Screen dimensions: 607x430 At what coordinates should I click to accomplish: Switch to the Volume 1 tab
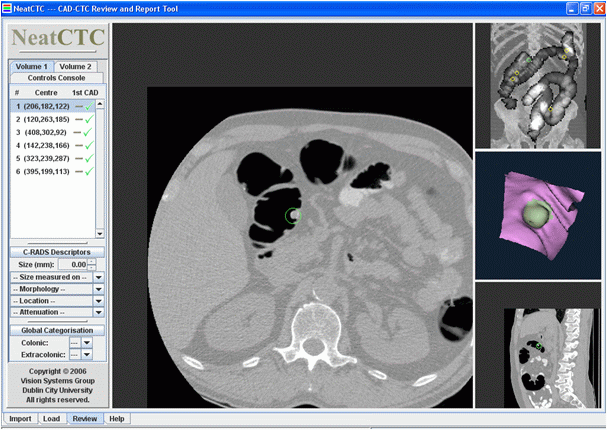coord(32,67)
